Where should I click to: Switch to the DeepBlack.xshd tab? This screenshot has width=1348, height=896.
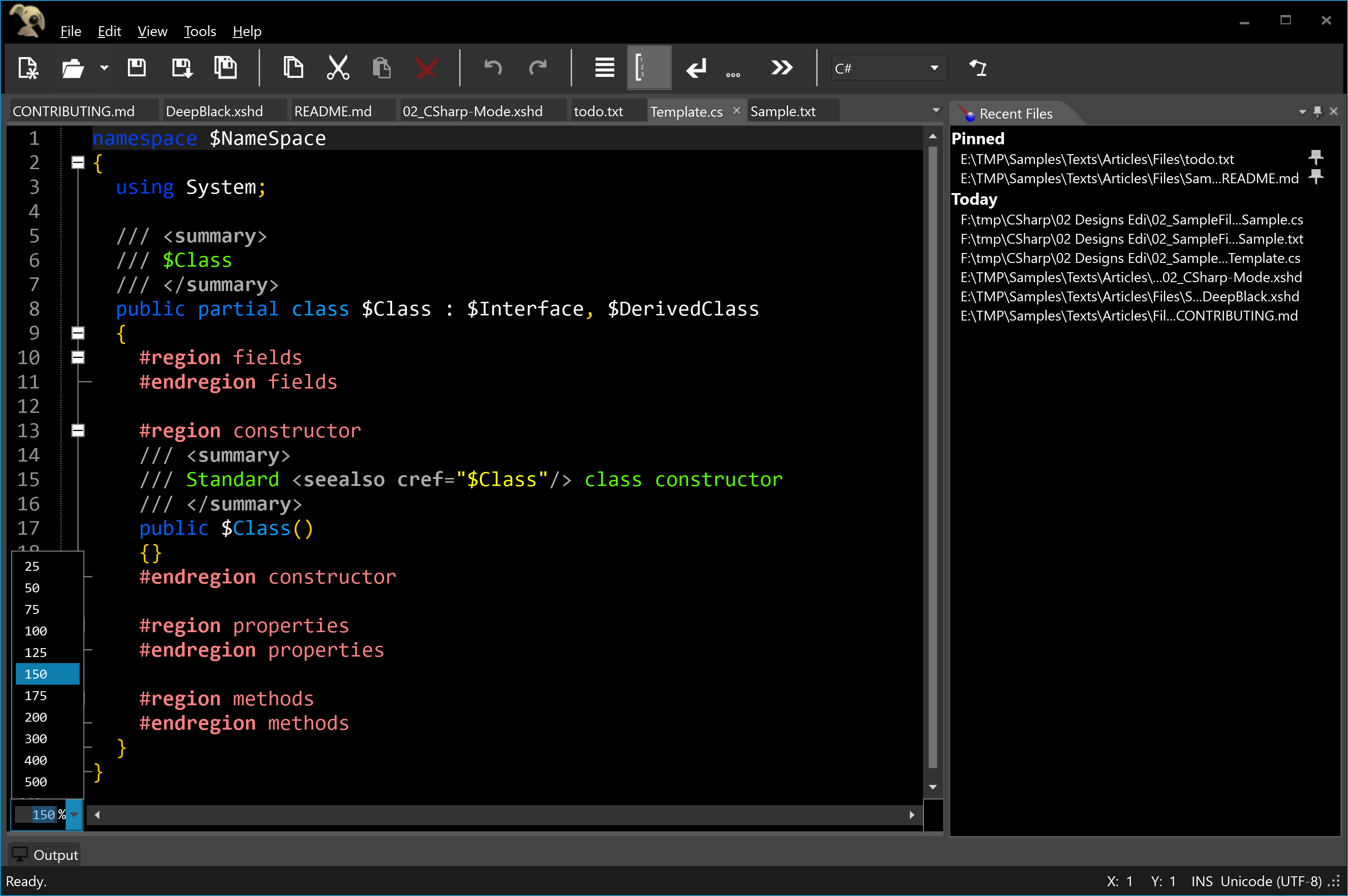click(x=224, y=111)
